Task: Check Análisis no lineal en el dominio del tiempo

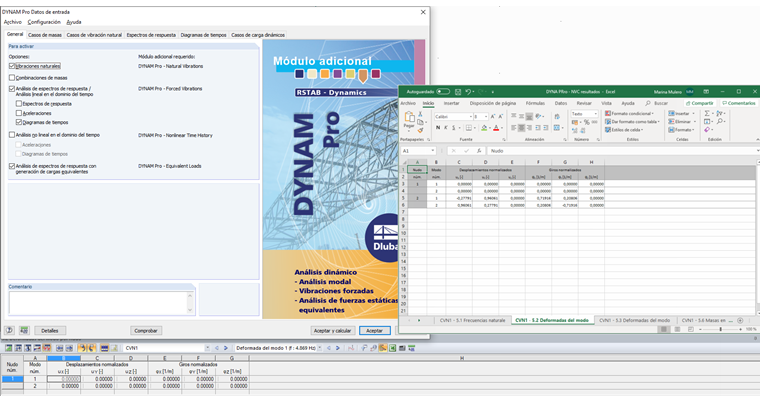Action: click(12, 135)
